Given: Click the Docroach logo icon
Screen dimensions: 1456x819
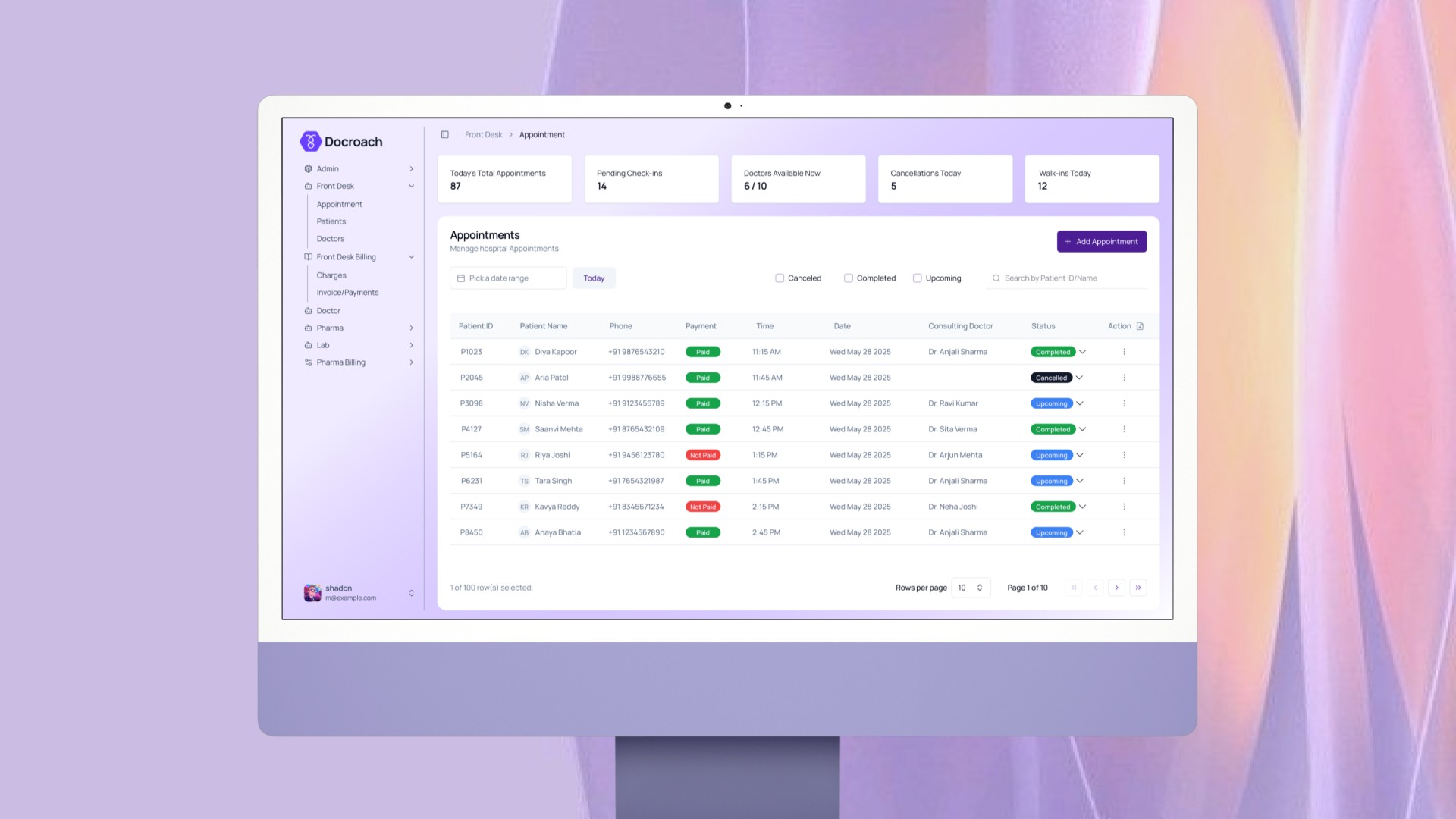Looking at the screenshot, I should coord(310,142).
